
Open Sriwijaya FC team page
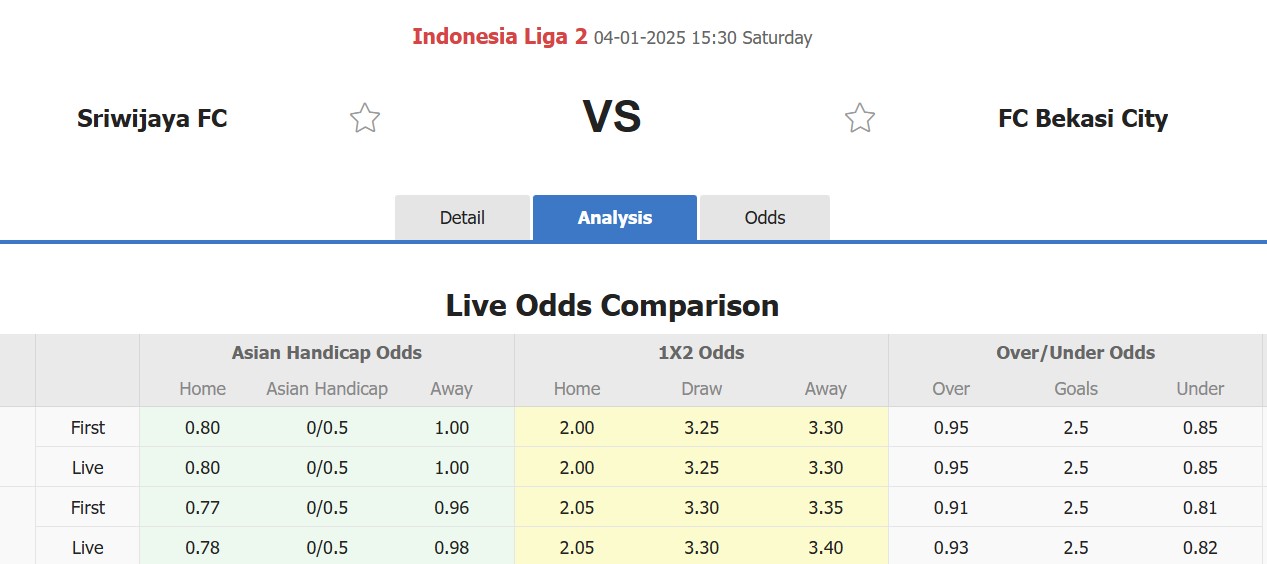pos(152,119)
